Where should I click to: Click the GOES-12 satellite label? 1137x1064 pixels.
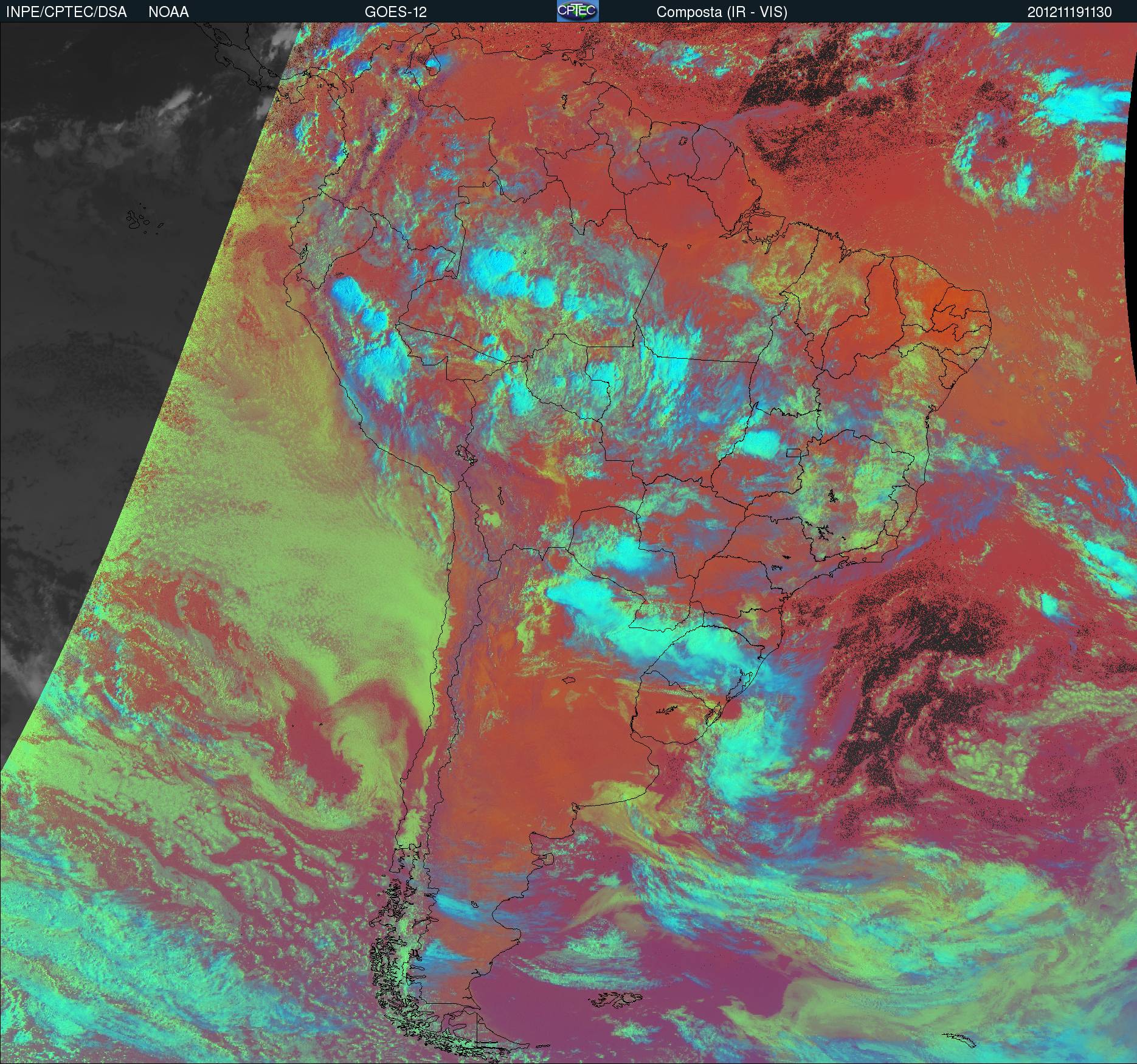coord(395,12)
